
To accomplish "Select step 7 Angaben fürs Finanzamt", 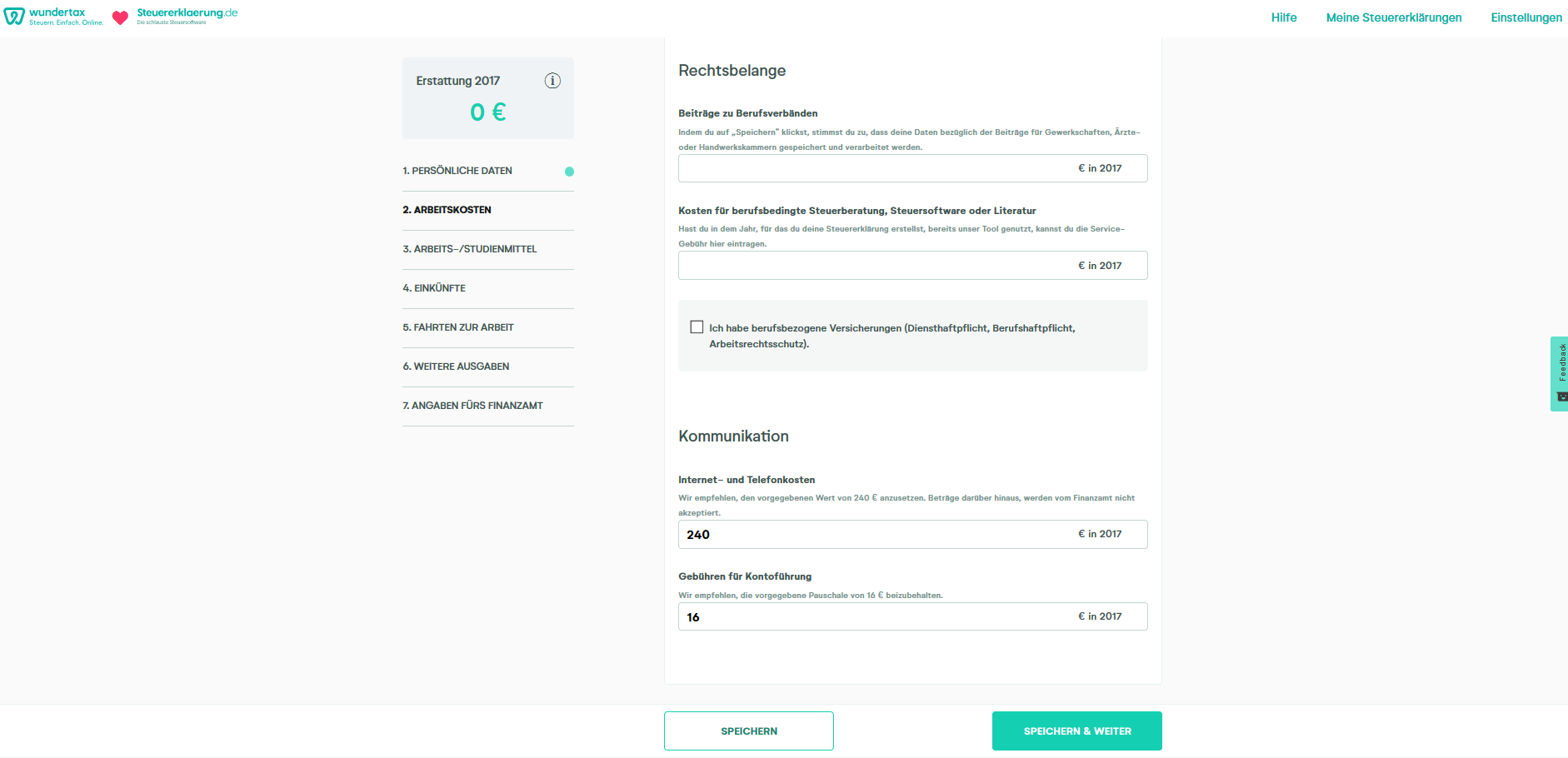I will tap(472, 406).
